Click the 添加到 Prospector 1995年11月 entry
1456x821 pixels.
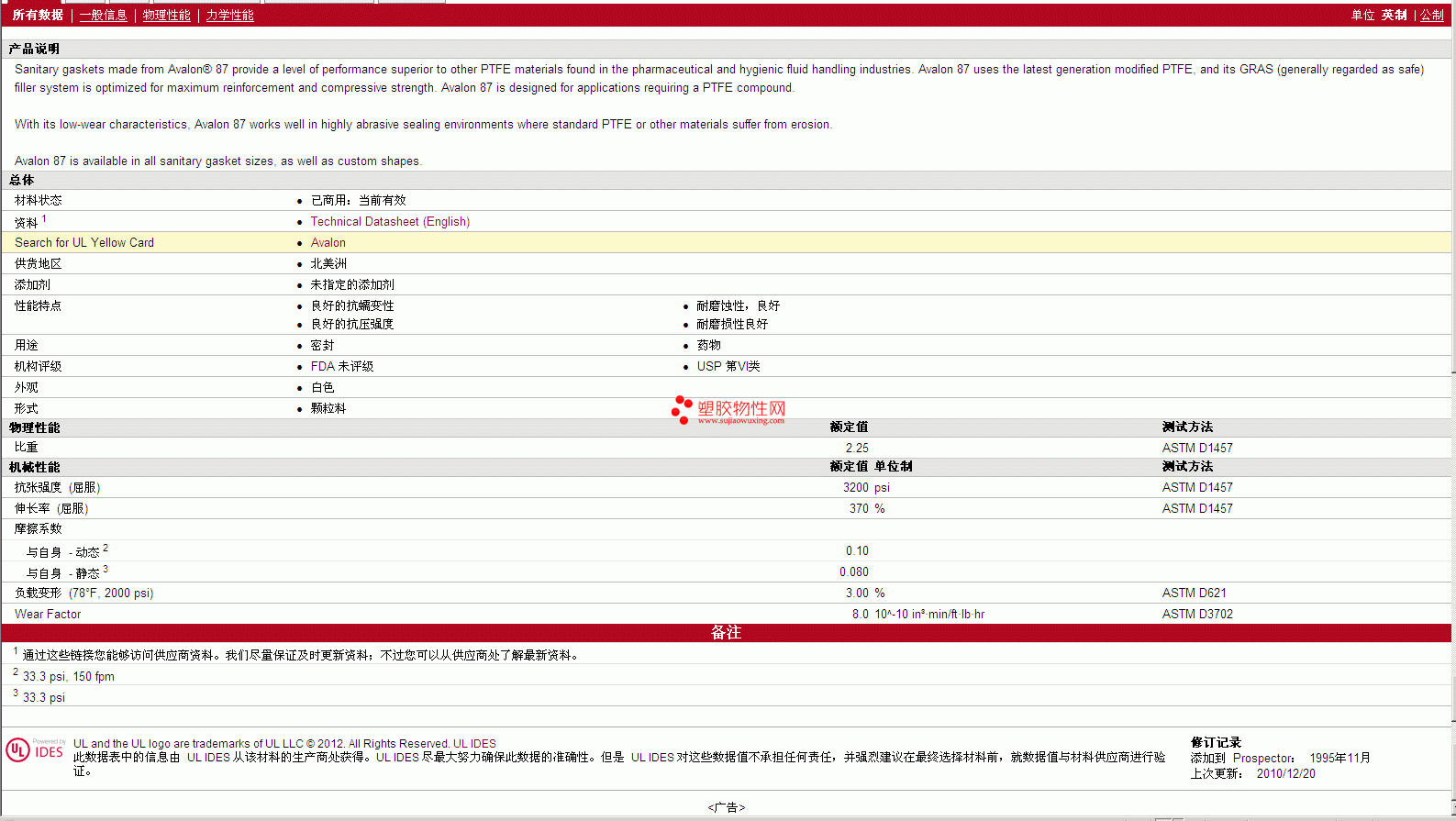[x=1280, y=758]
